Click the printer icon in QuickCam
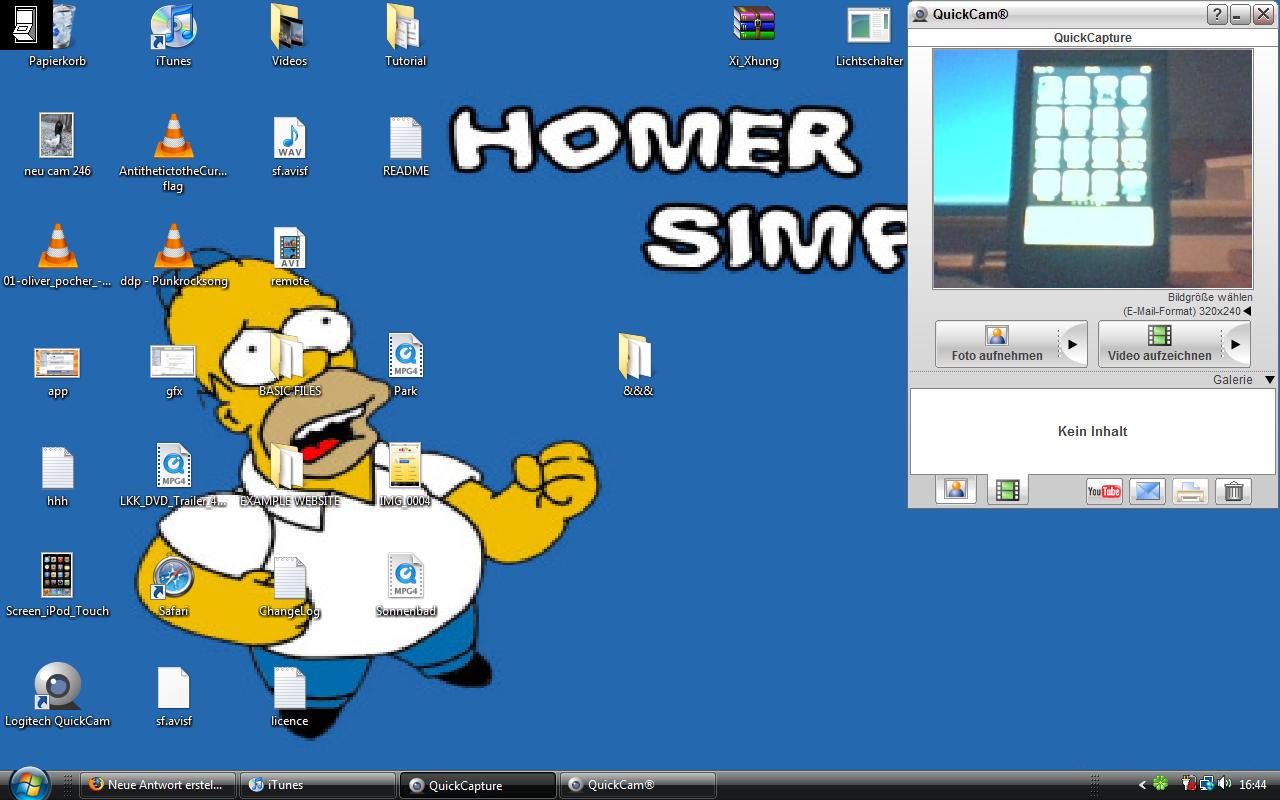The width and height of the screenshot is (1280, 800). (1190, 491)
